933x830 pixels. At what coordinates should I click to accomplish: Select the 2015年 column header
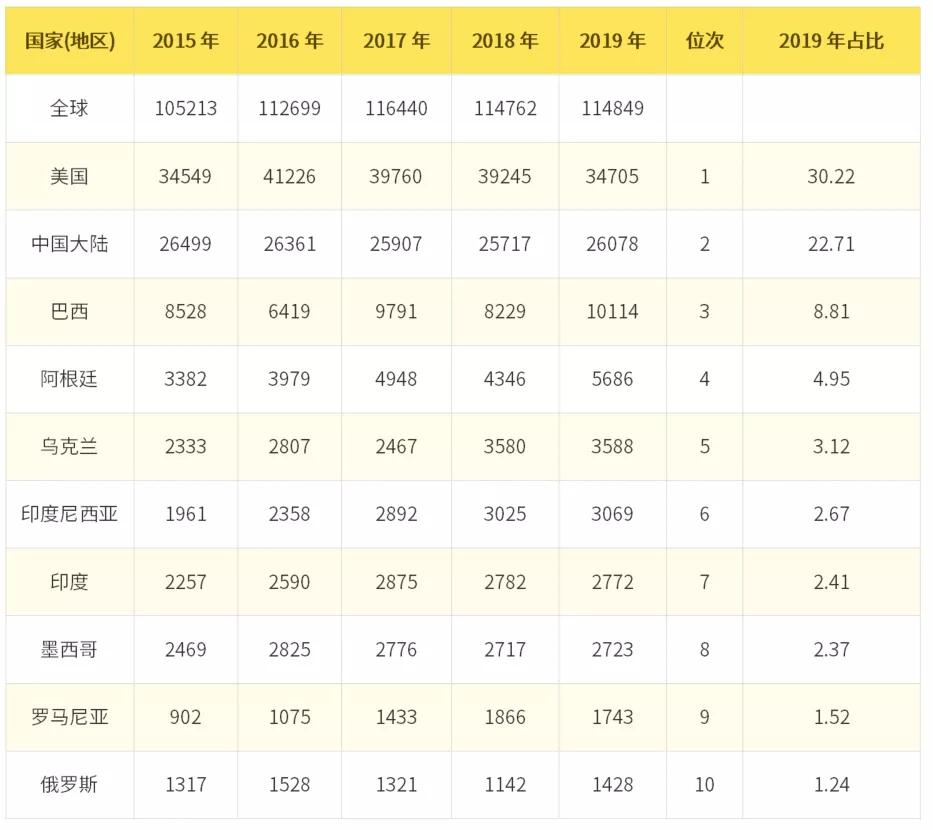[185, 40]
